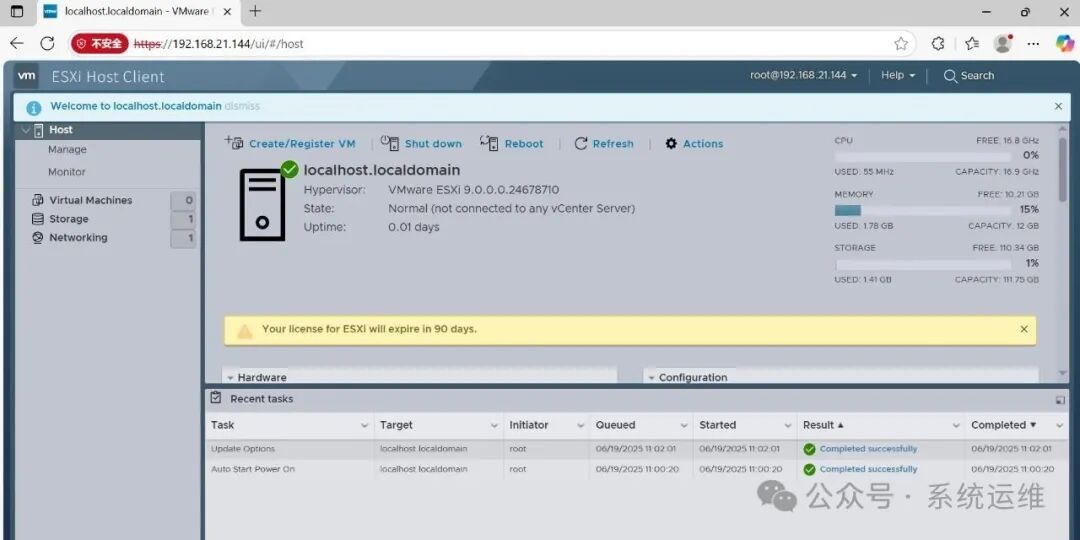
Task: Click the storage usage bar
Action: click(923, 264)
